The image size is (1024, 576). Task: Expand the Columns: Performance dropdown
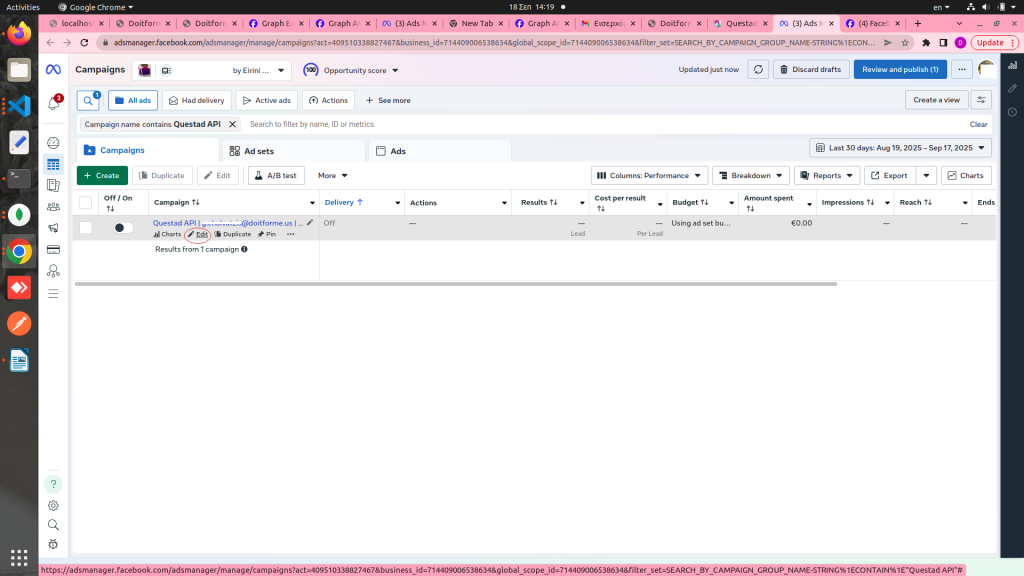pyautogui.click(x=650, y=175)
